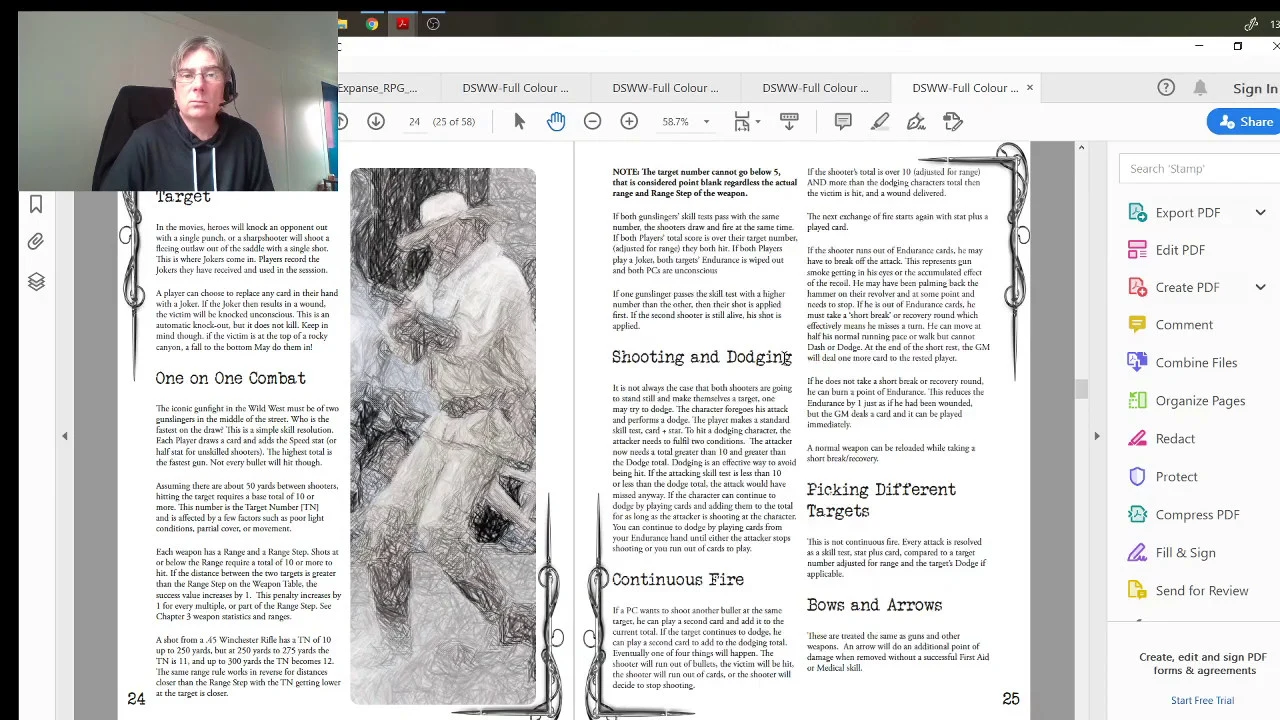The width and height of the screenshot is (1280, 720).
Task: Expand the Export PDF options chevron
Action: coord(1260,213)
